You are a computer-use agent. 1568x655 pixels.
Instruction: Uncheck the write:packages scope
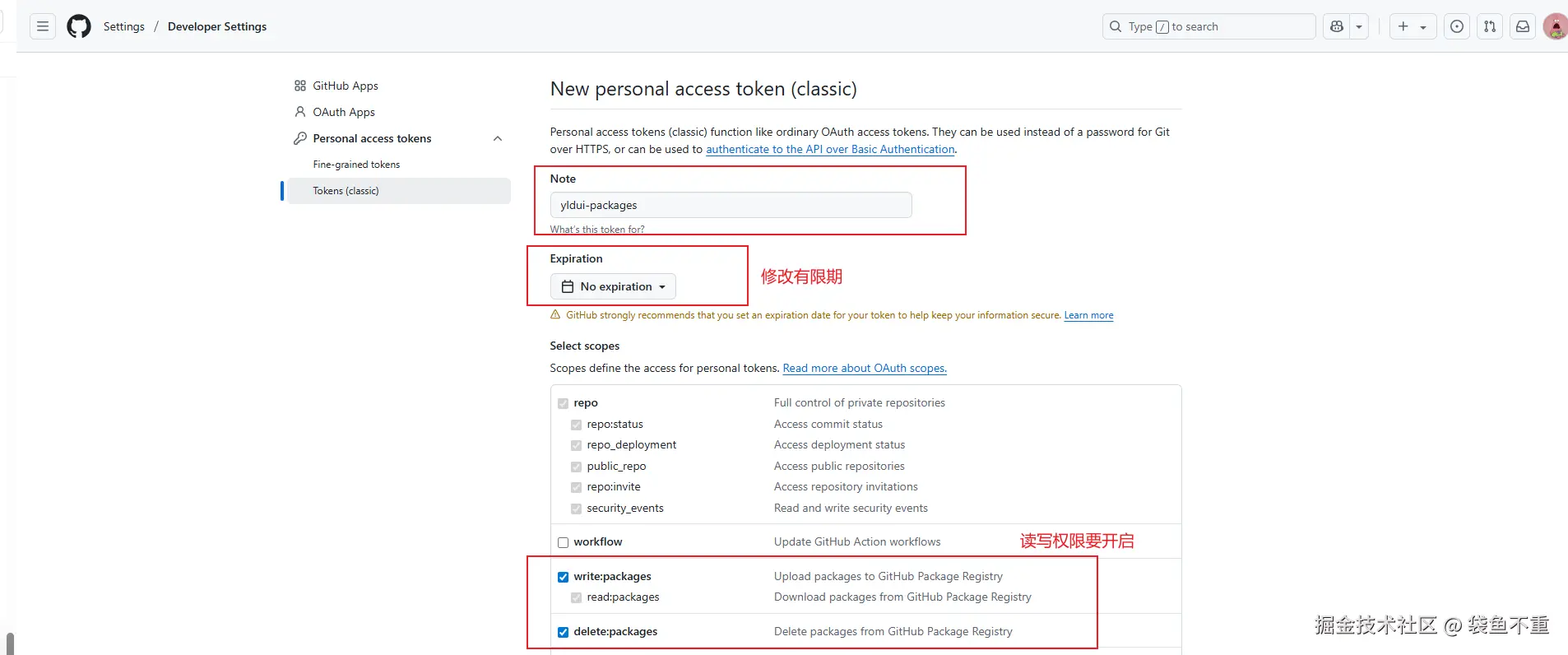pyautogui.click(x=564, y=577)
